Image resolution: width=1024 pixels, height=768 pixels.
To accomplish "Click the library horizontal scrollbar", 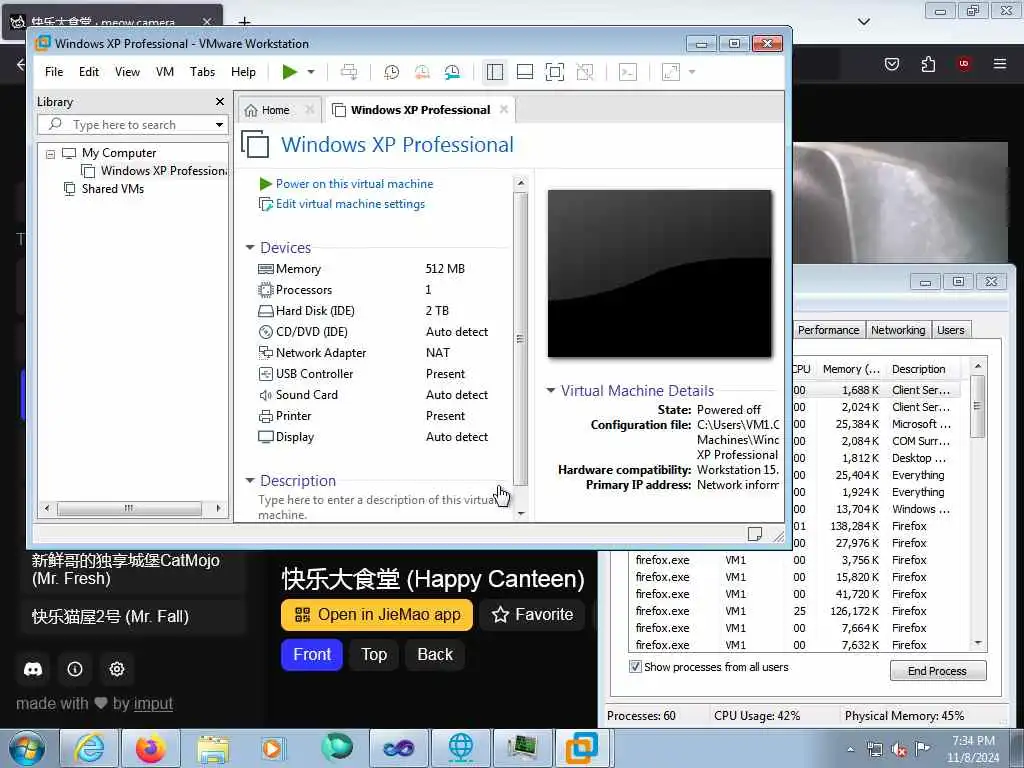I will point(129,508).
